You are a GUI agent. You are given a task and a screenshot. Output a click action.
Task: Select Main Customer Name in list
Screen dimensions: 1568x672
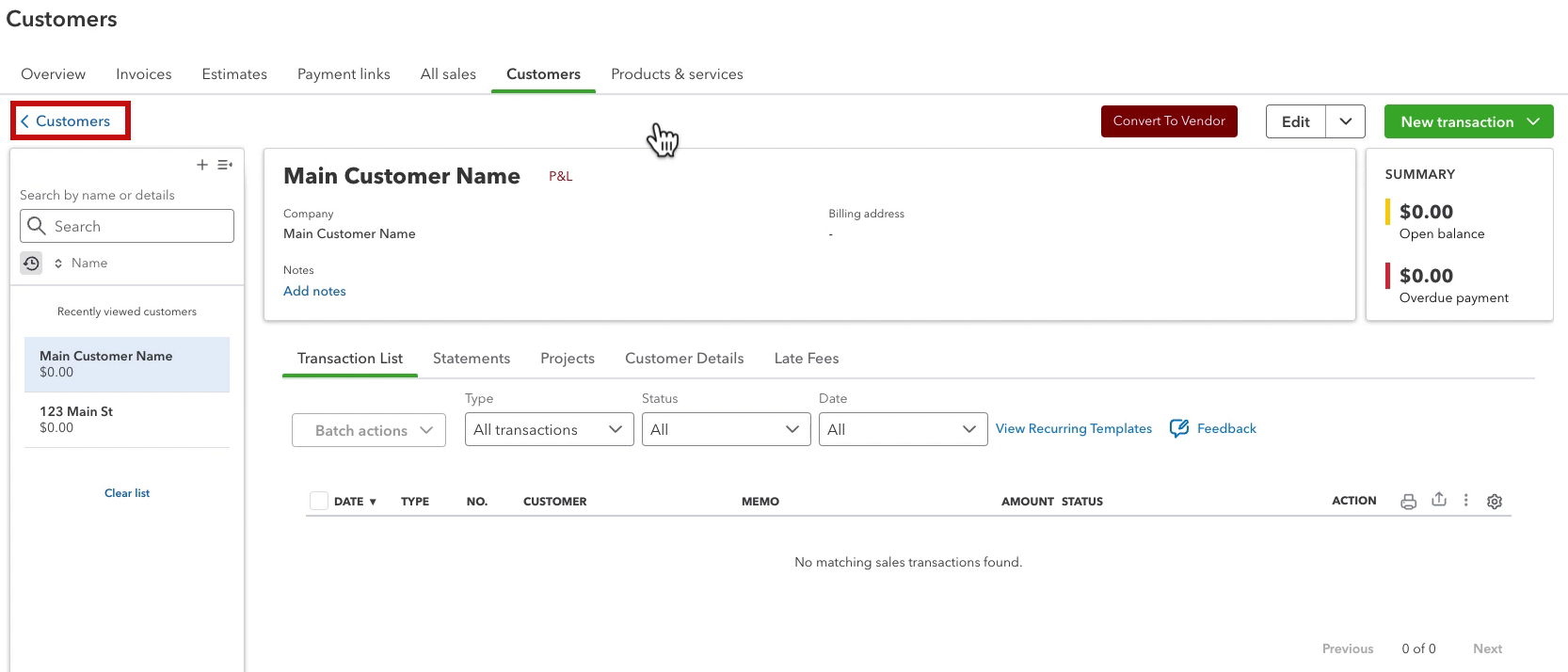127,364
